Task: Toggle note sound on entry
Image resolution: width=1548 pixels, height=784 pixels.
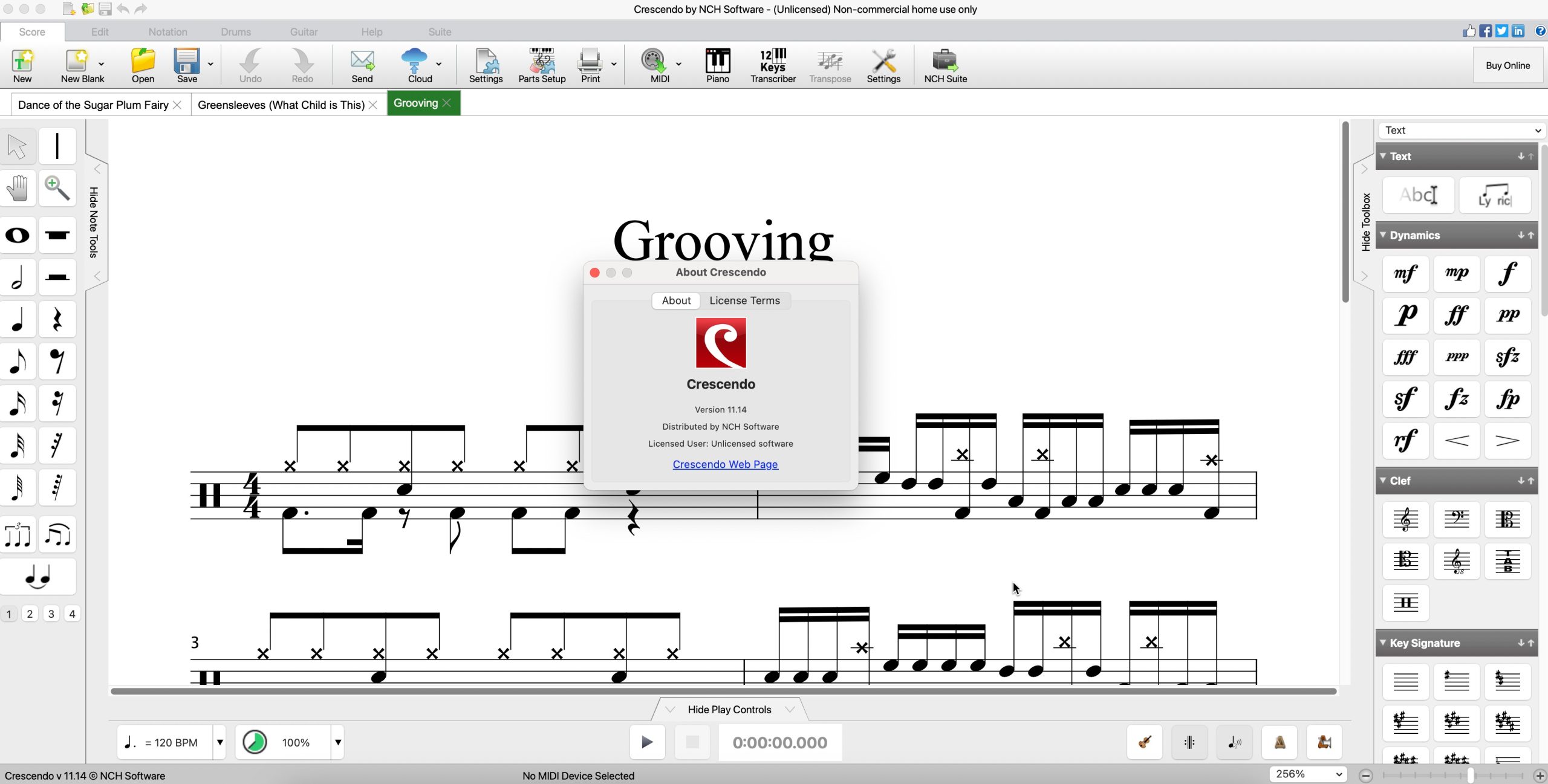Action: (x=1235, y=742)
